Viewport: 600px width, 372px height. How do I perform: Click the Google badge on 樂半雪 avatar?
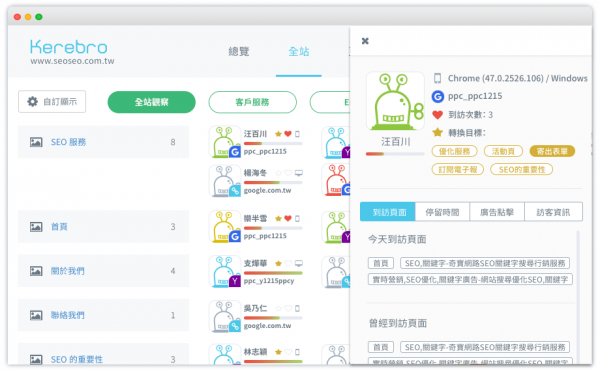click(x=234, y=237)
